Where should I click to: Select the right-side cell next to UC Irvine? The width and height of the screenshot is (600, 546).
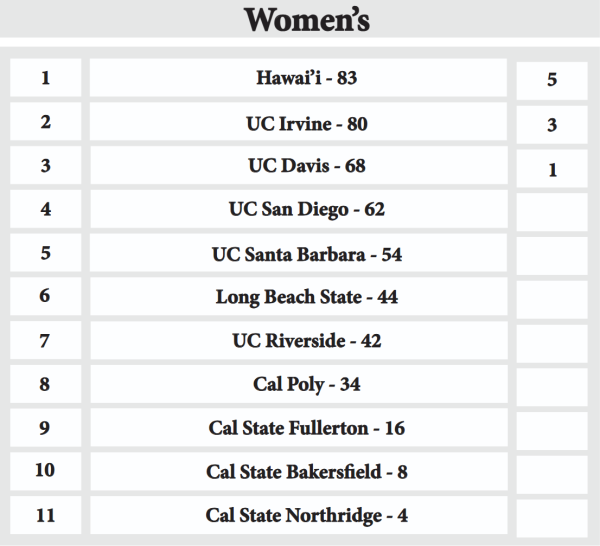tap(552, 125)
